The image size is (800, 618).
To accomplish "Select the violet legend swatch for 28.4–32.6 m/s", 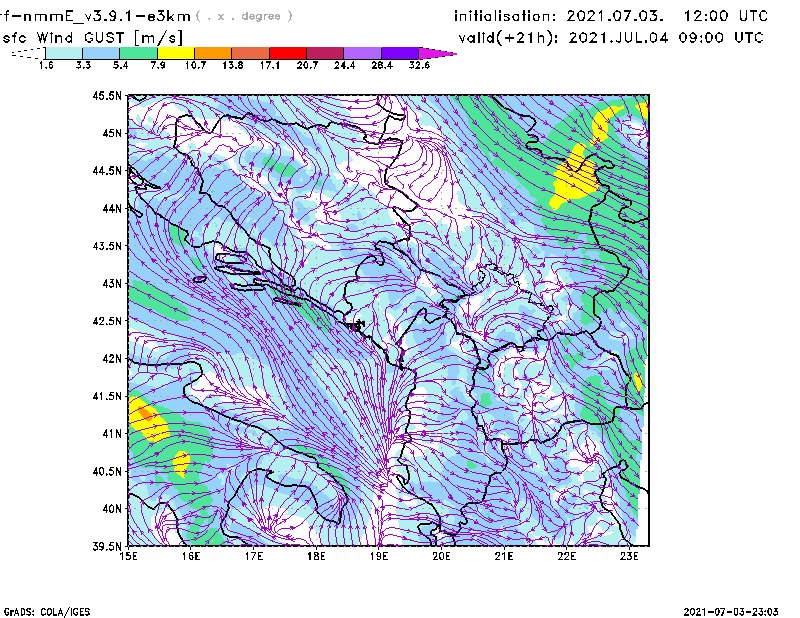I will click(x=399, y=52).
